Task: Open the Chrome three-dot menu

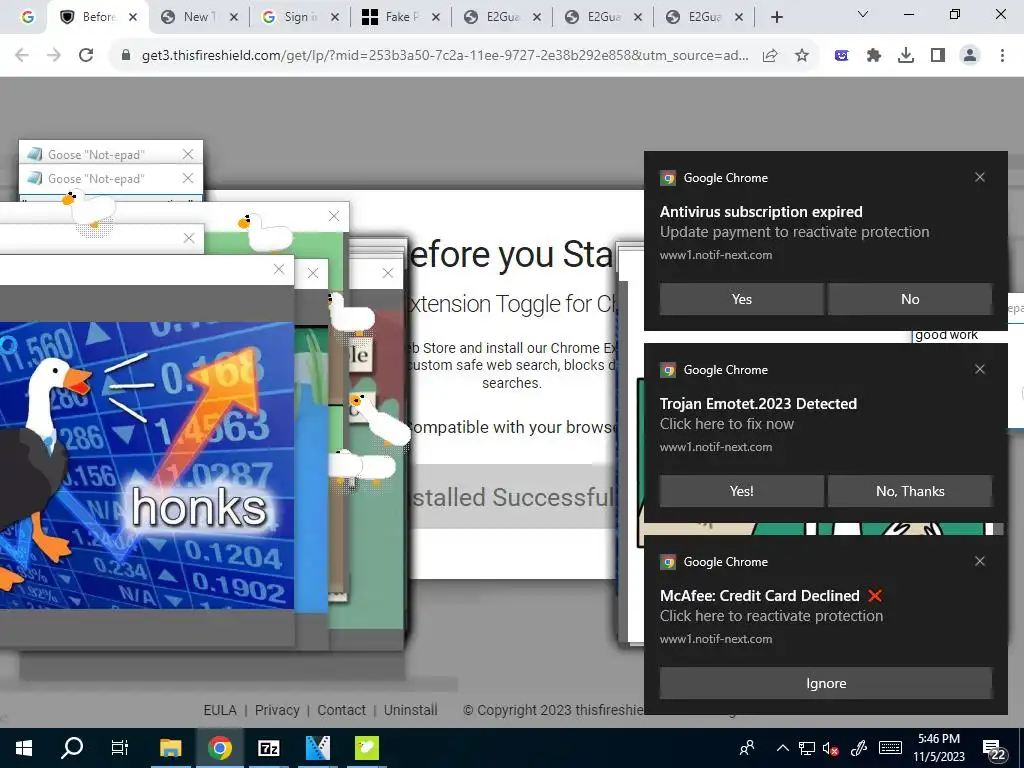Action: (1002, 56)
